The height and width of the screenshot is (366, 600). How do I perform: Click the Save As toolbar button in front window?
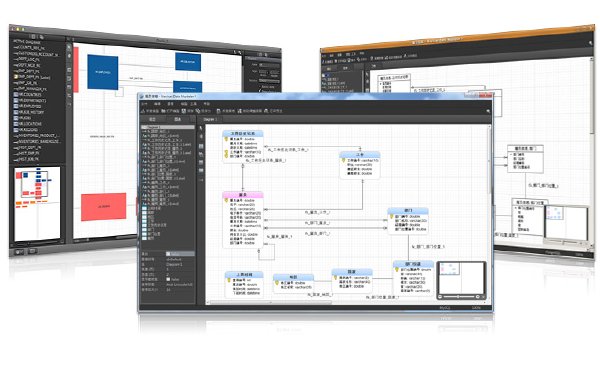(203, 111)
